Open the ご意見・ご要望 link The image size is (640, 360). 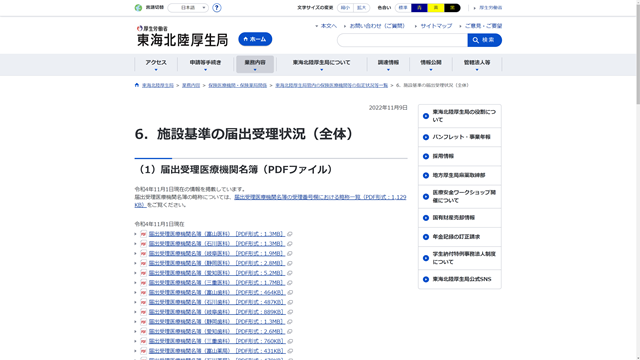[x=483, y=26]
